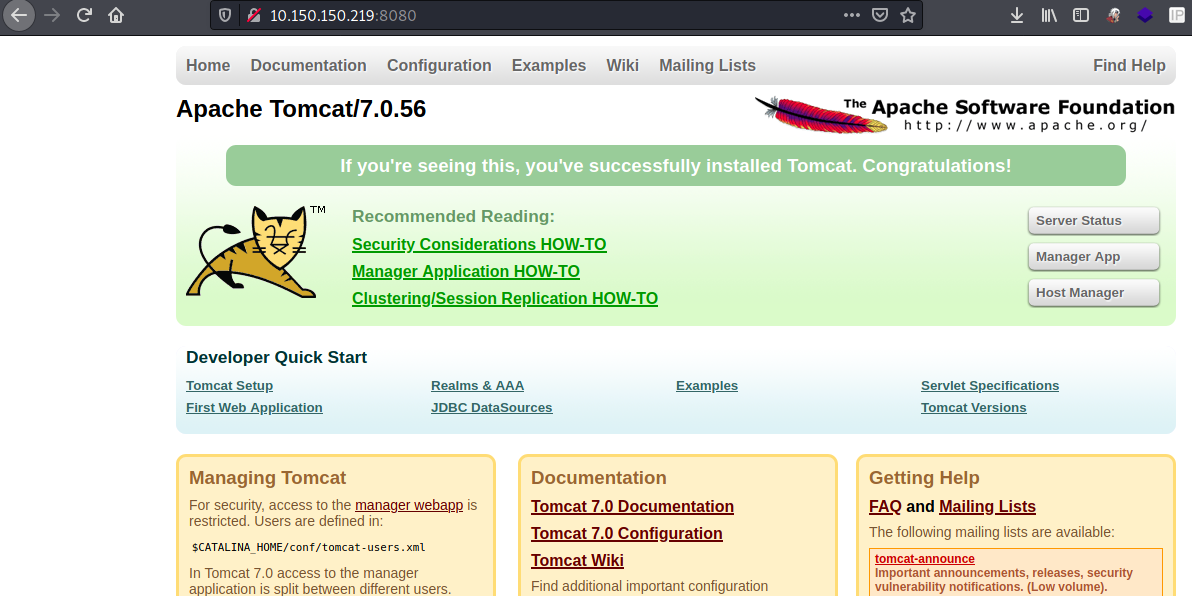
Task: Open the Mailing Lists item in top nav bar
Action: (x=707, y=65)
